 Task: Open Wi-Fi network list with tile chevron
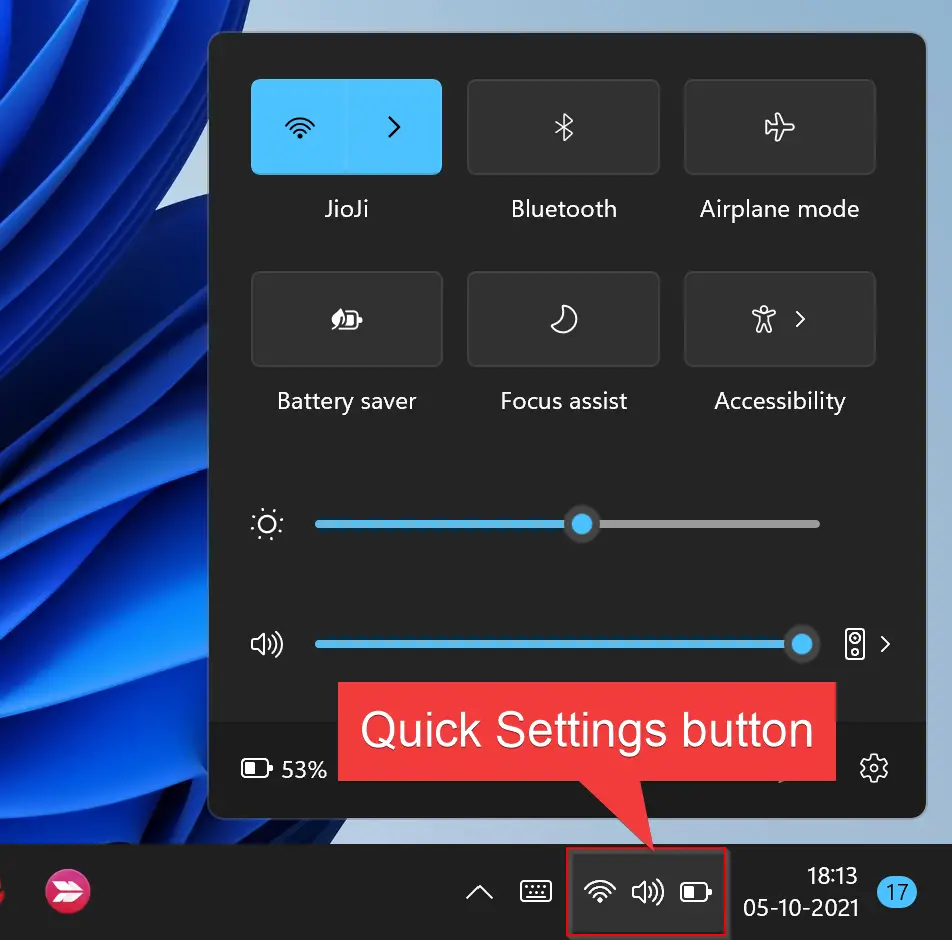pyautogui.click(x=395, y=128)
